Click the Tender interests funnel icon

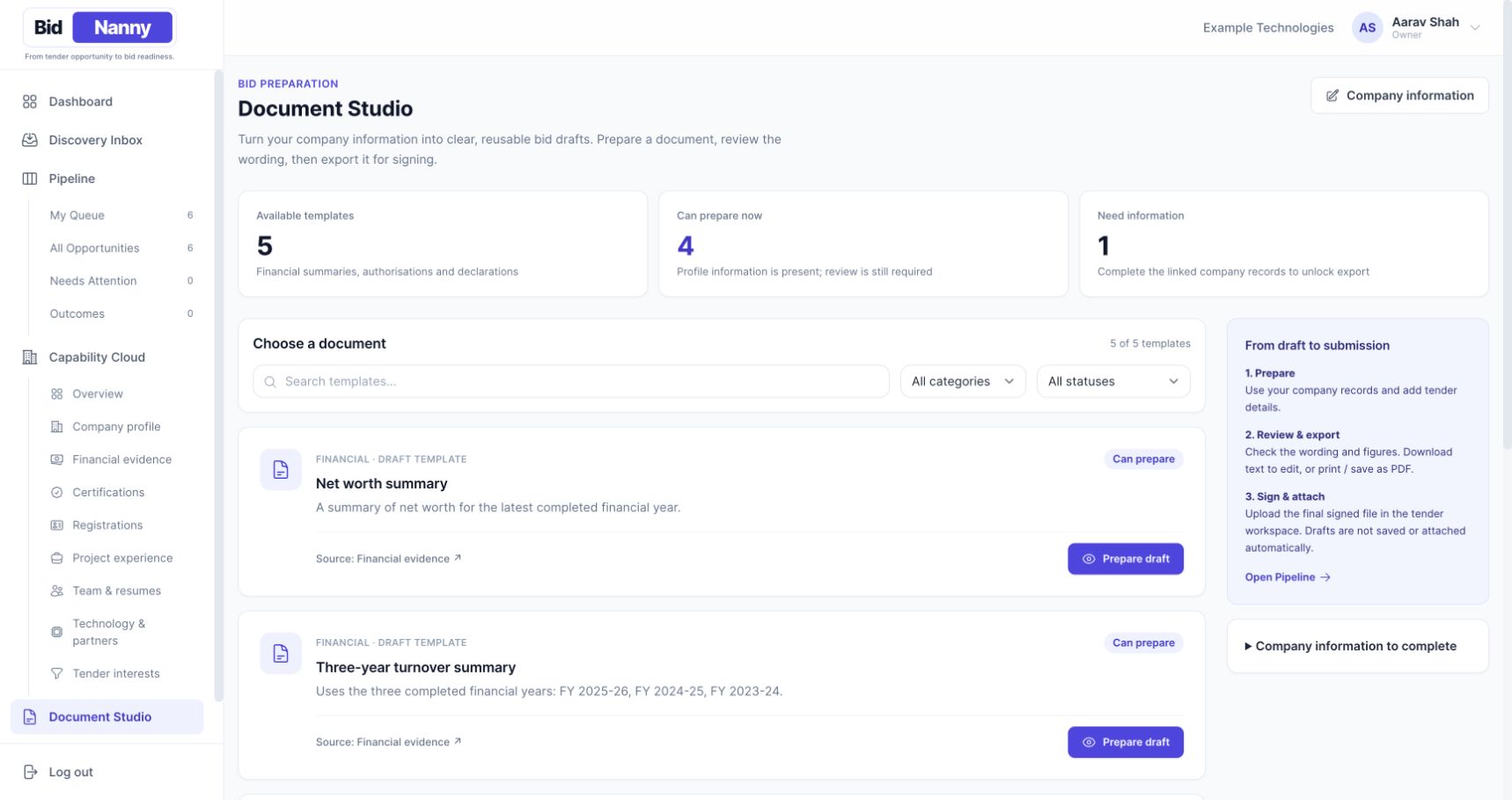click(x=57, y=673)
